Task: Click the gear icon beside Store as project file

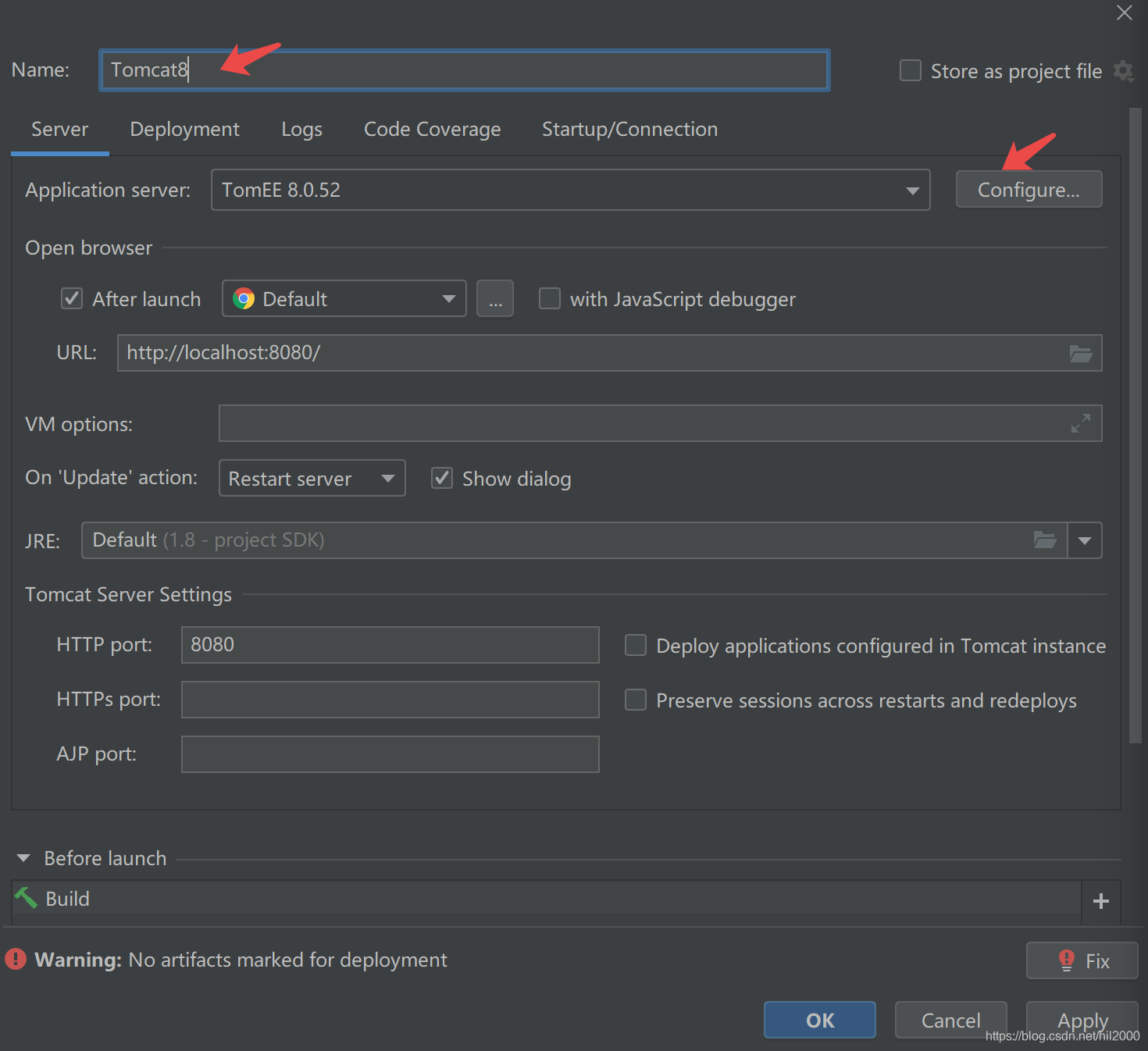Action: pyautogui.click(x=1123, y=71)
